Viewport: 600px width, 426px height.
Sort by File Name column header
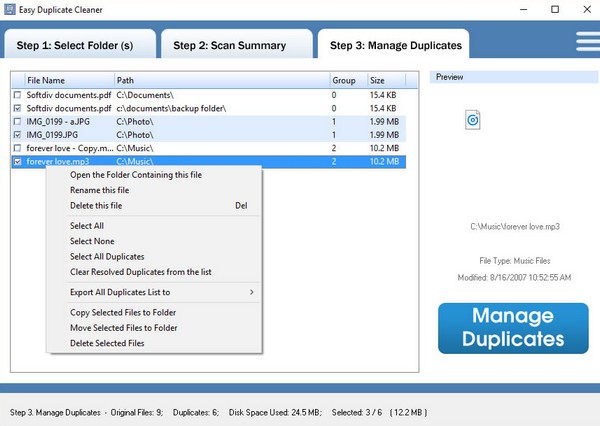point(69,80)
